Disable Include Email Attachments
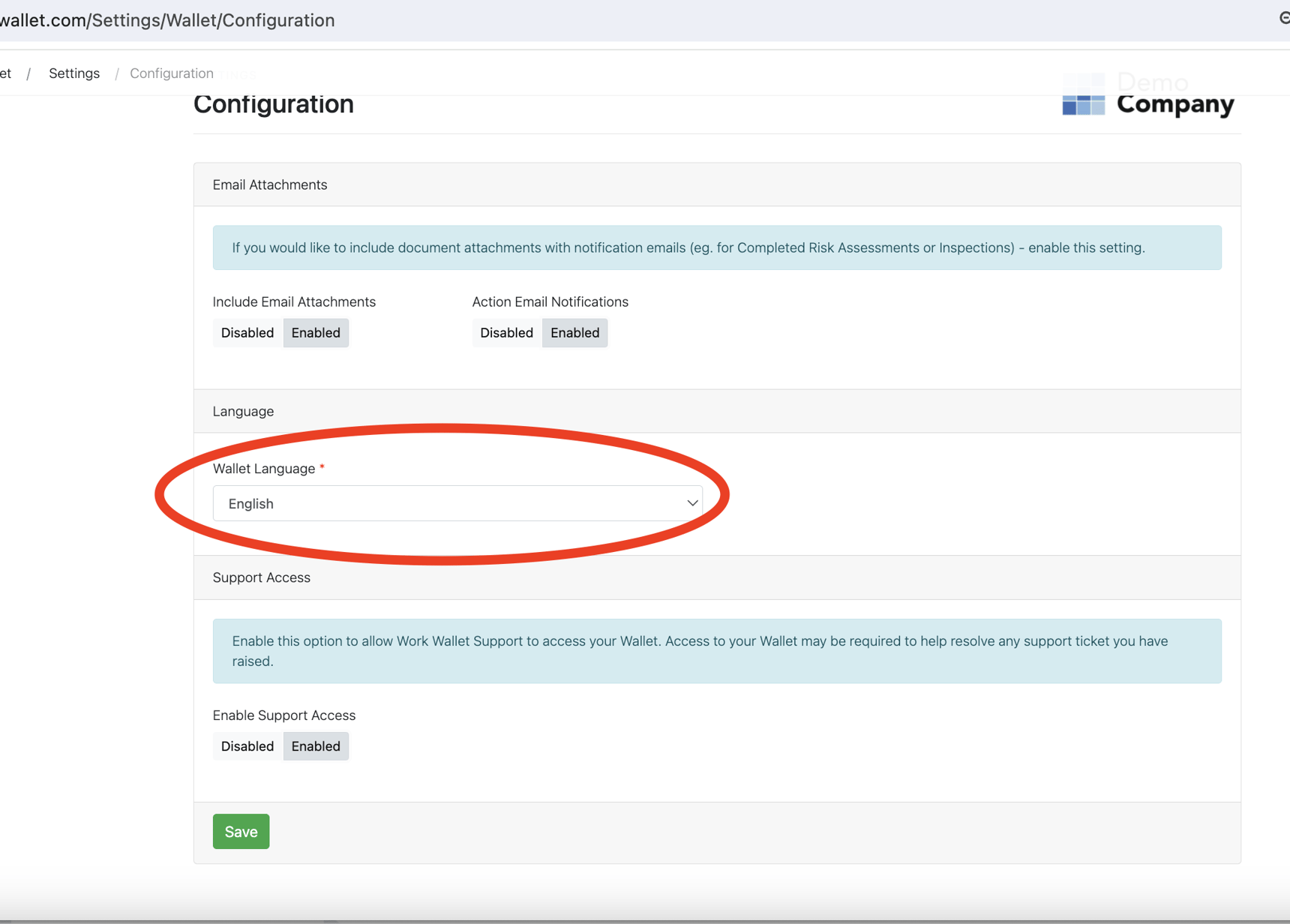Viewport: 1290px width, 924px height. tap(247, 333)
